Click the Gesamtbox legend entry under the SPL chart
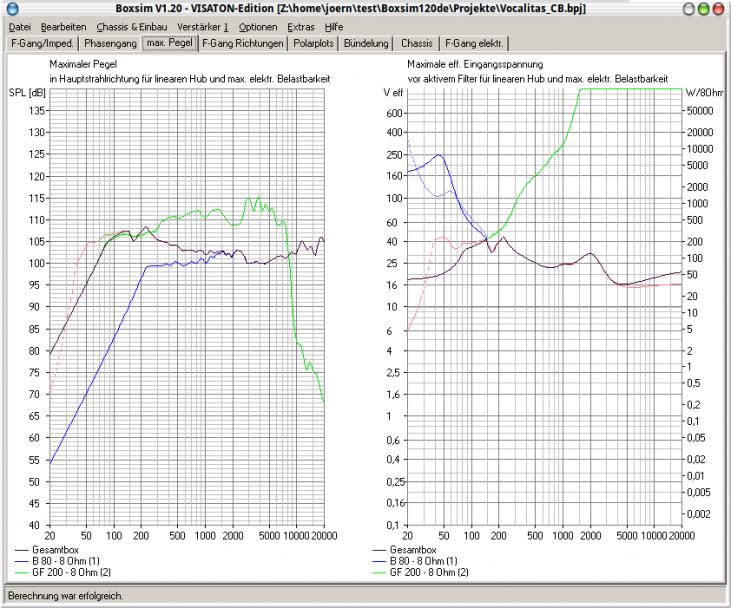 pos(50,551)
